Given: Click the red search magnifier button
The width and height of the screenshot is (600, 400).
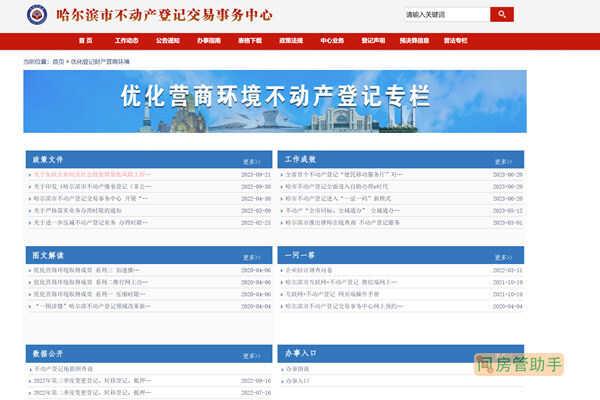Looking at the screenshot, I should [502, 15].
